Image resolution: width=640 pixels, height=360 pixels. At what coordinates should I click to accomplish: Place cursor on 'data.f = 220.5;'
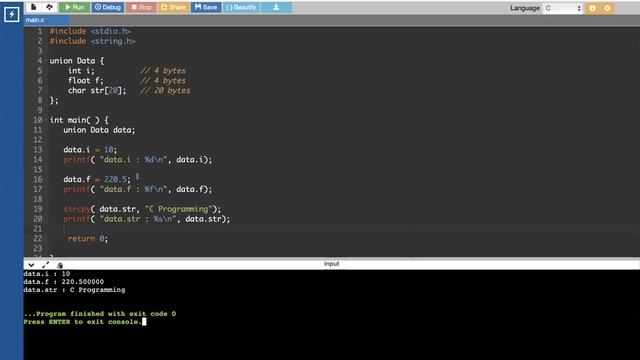point(97,179)
